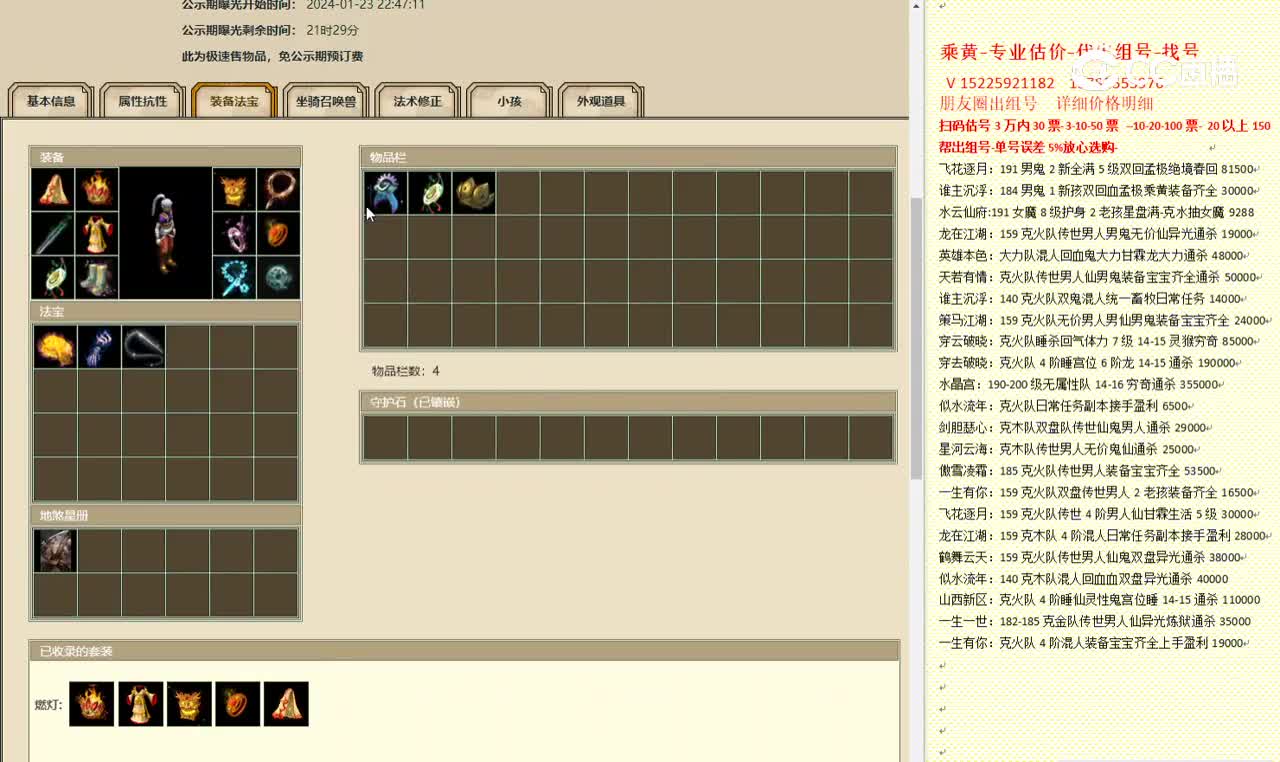Inspect the yellow robe in 装备 slots
The width and height of the screenshot is (1280, 762).
point(97,233)
